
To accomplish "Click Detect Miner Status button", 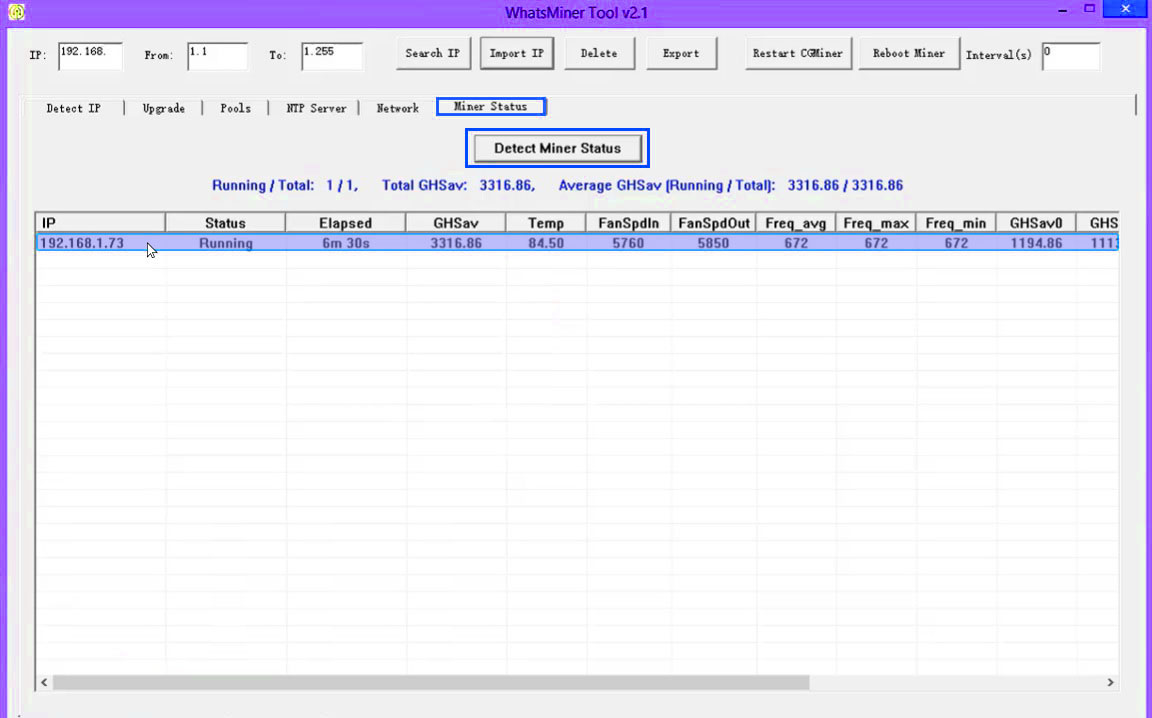I will pos(558,148).
